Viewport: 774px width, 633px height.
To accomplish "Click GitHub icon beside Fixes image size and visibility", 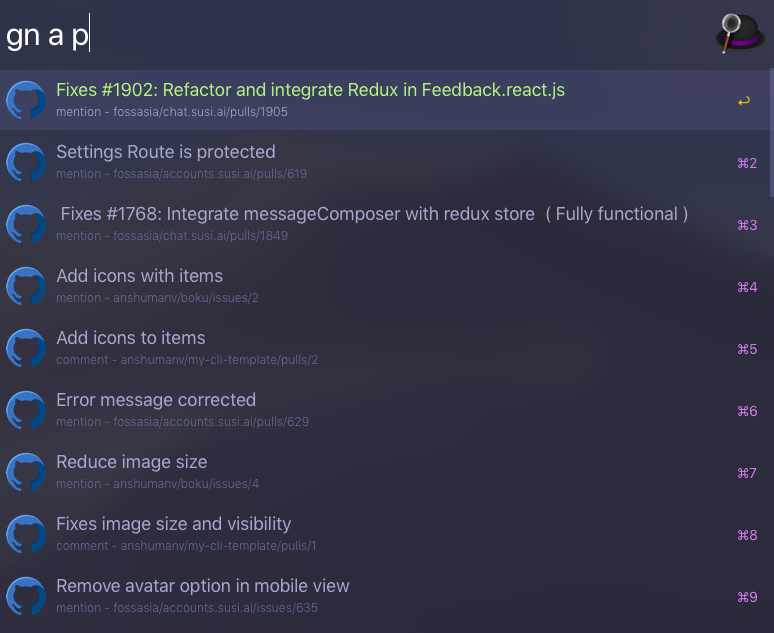I will pos(26,534).
